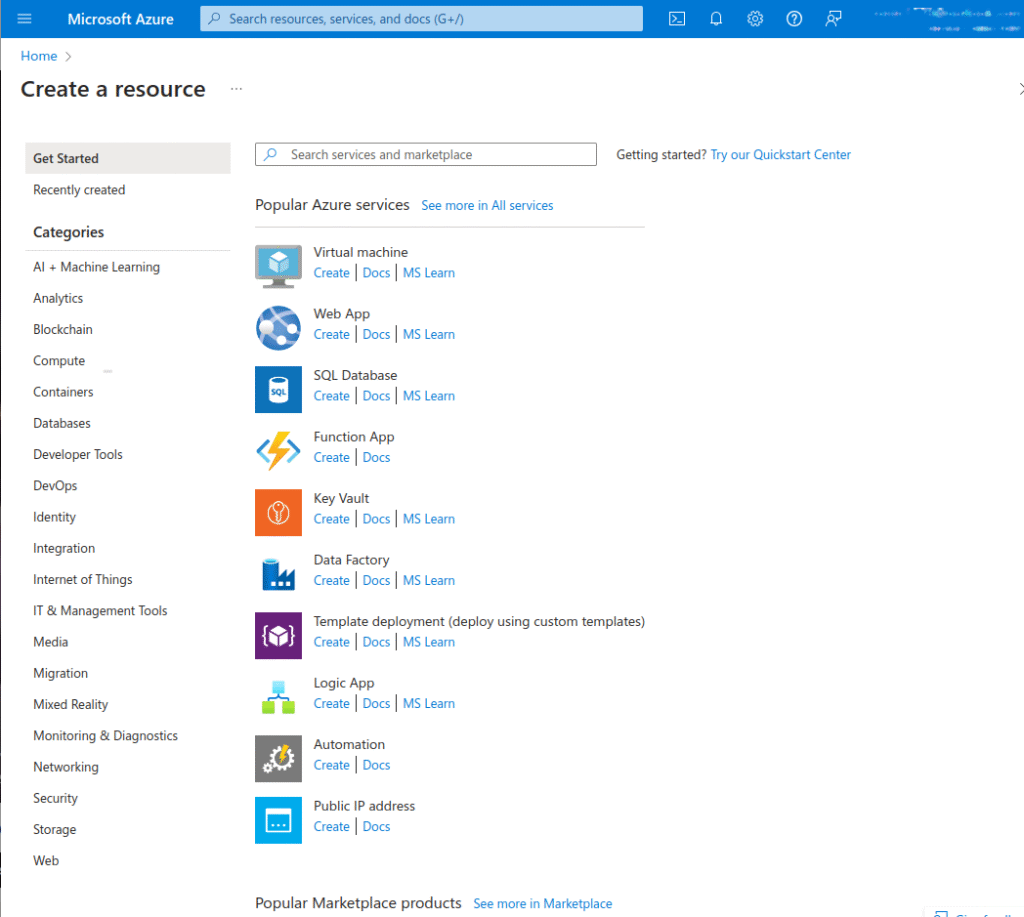Open MS Learn for Logic App
Screen dimensions: 1024x917
[429, 703]
